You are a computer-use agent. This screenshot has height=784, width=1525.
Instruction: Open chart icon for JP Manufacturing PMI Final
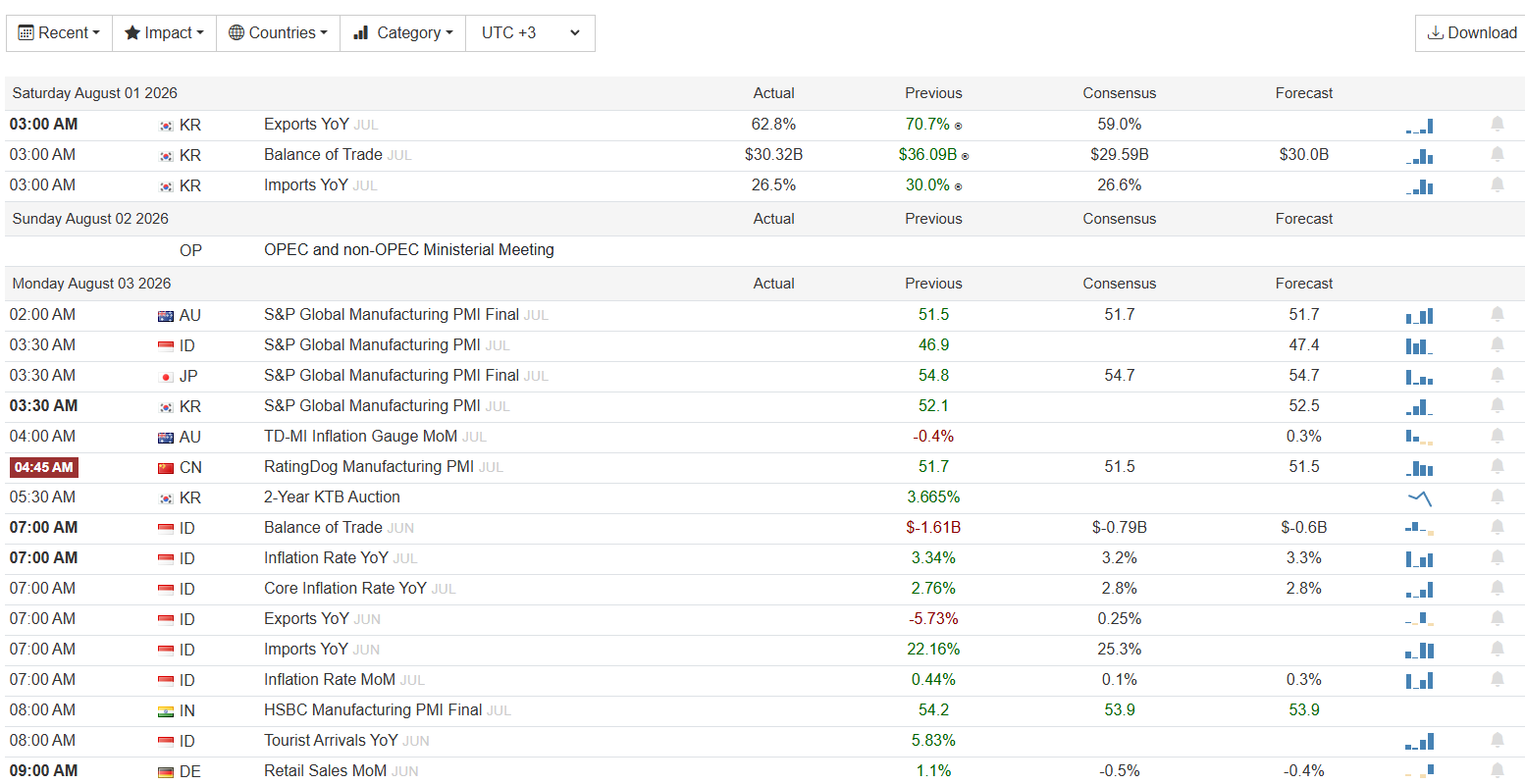[1419, 376]
